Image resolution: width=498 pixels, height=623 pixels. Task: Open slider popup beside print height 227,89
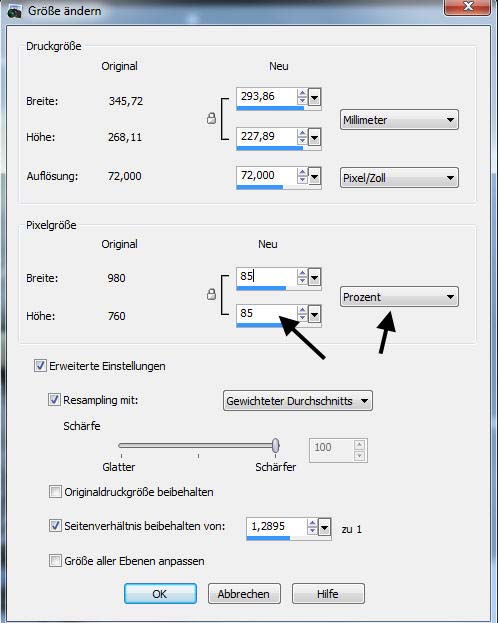click(x=314, y=137)
